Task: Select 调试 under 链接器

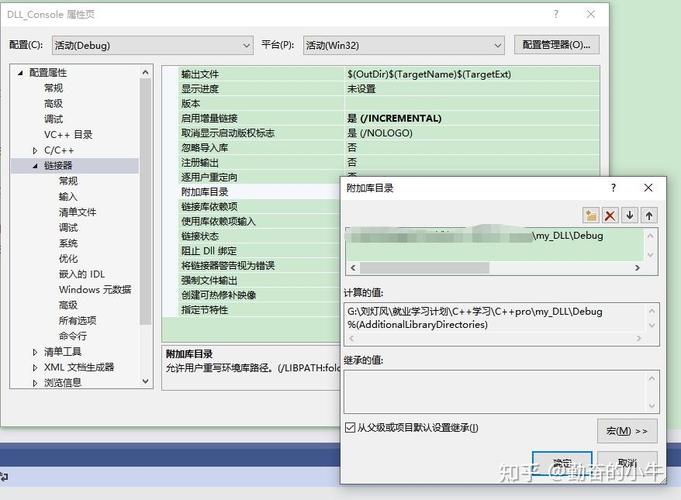Action: [68, 228]
